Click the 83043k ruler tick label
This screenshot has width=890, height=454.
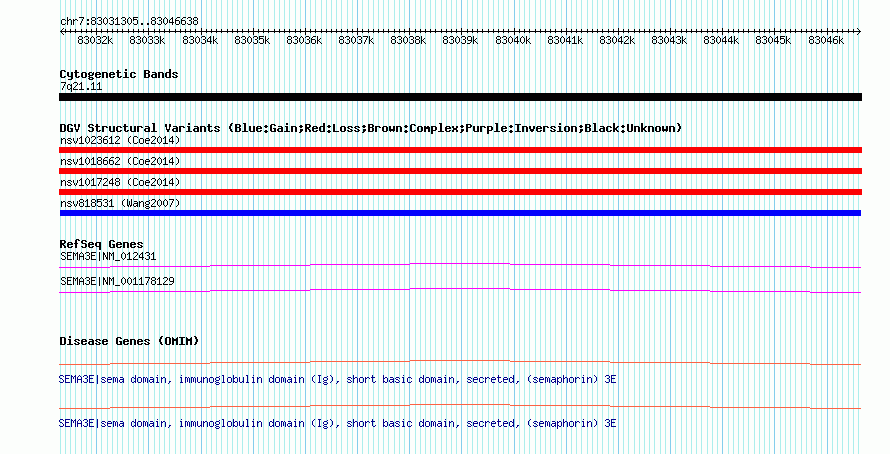pyautogui.click(x=669, y=41)
